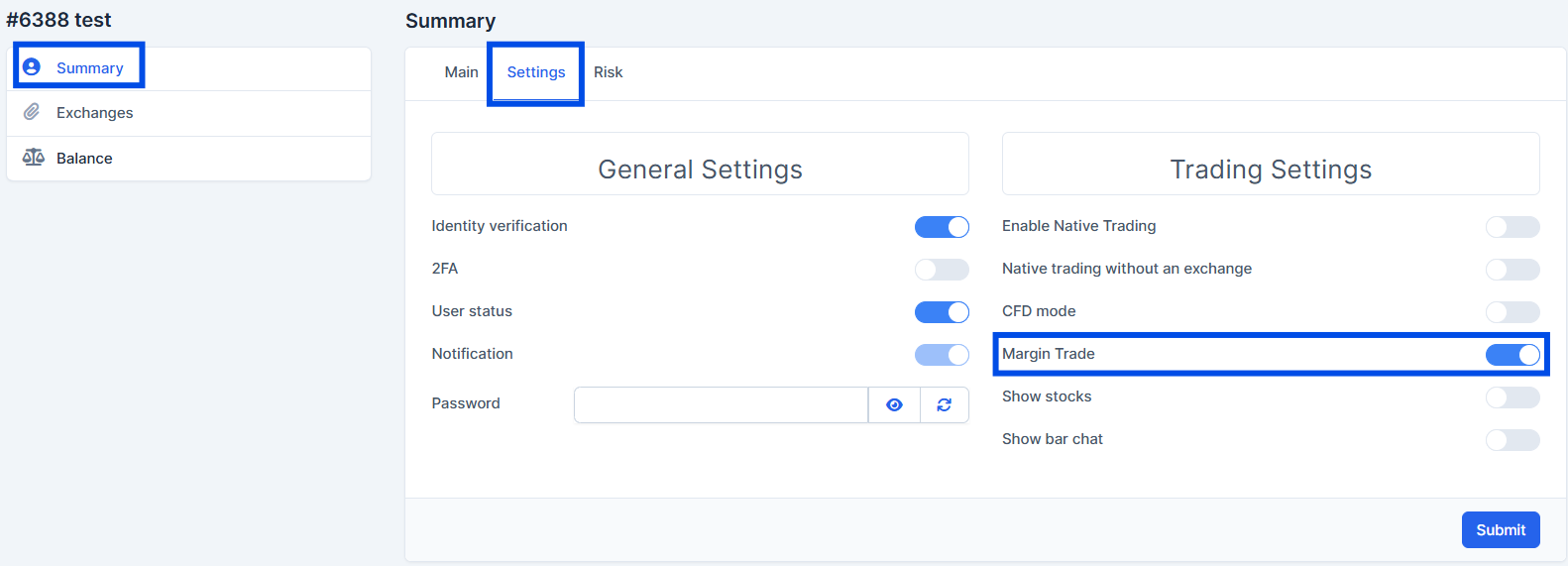This screenshot has height=566, width=1568.
Task: Click the Submit button
Action: point(1501,529)
